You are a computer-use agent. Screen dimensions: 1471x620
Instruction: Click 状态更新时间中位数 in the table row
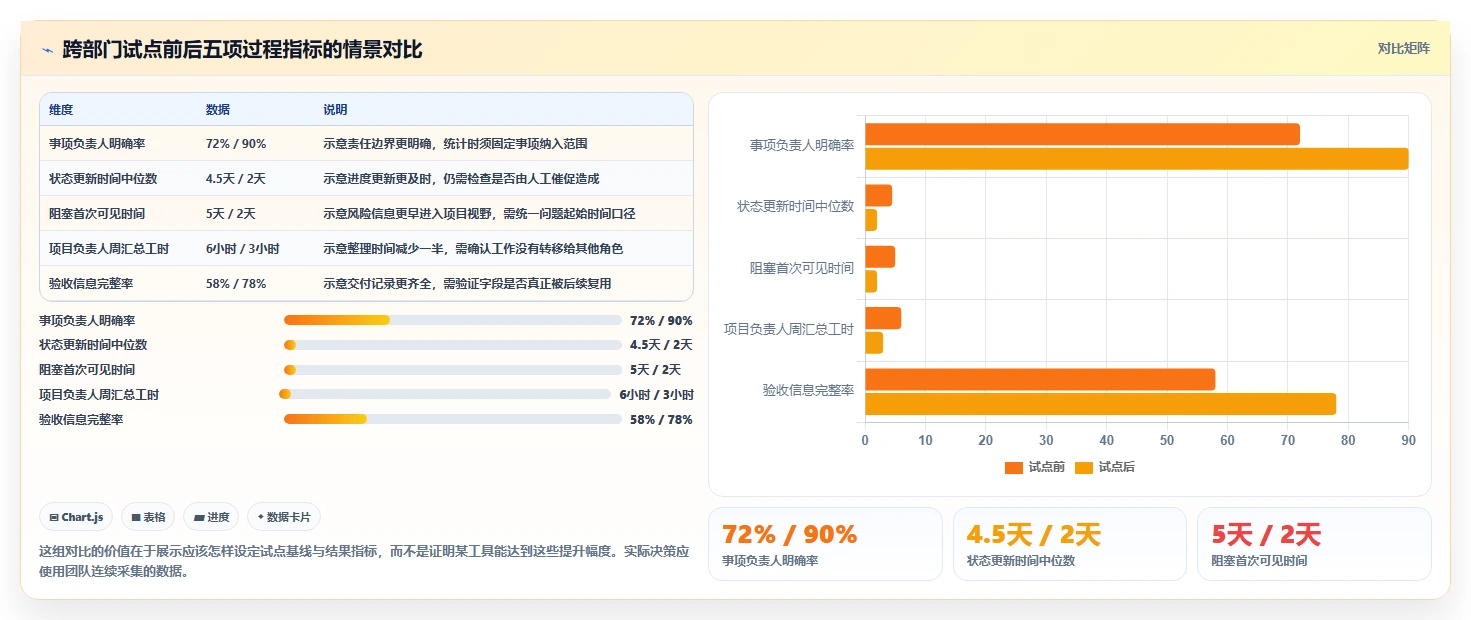pos(103,179)
